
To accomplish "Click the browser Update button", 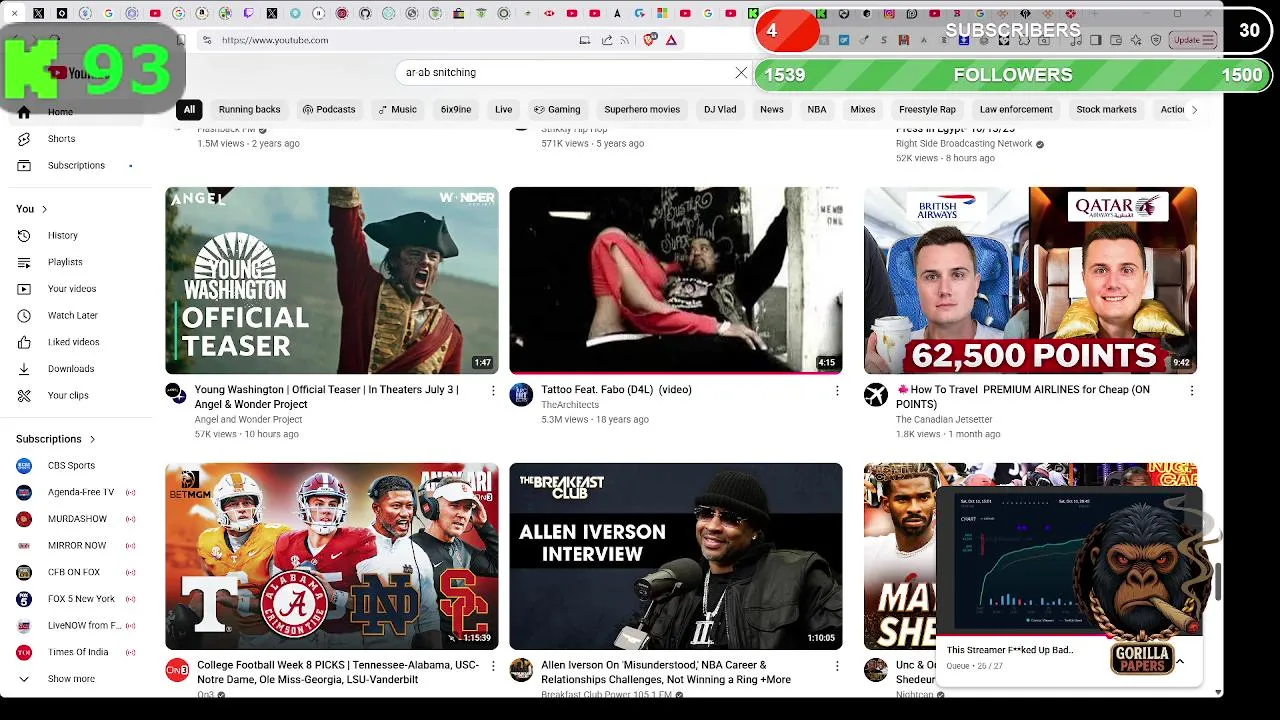I will tap(1193, 40).
